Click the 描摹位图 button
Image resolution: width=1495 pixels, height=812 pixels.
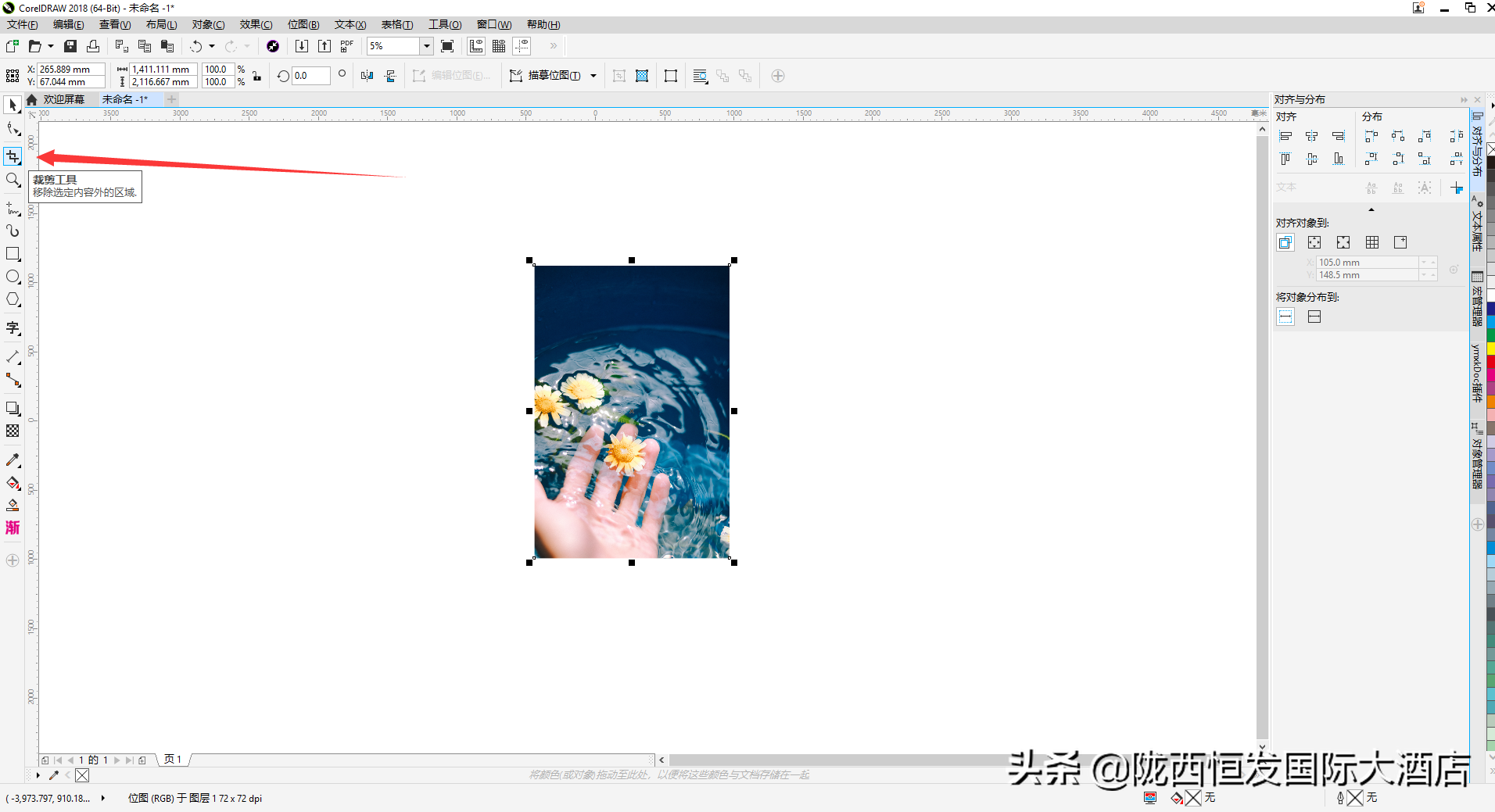point(546,76)
